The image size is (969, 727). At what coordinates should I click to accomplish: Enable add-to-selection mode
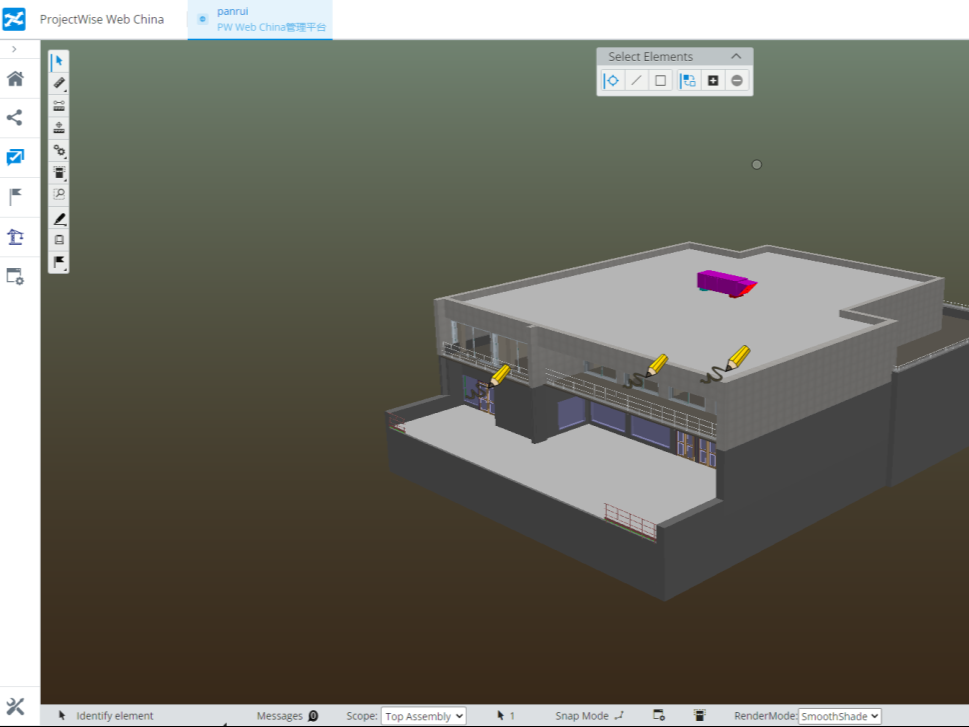click(x=713, y=81)
